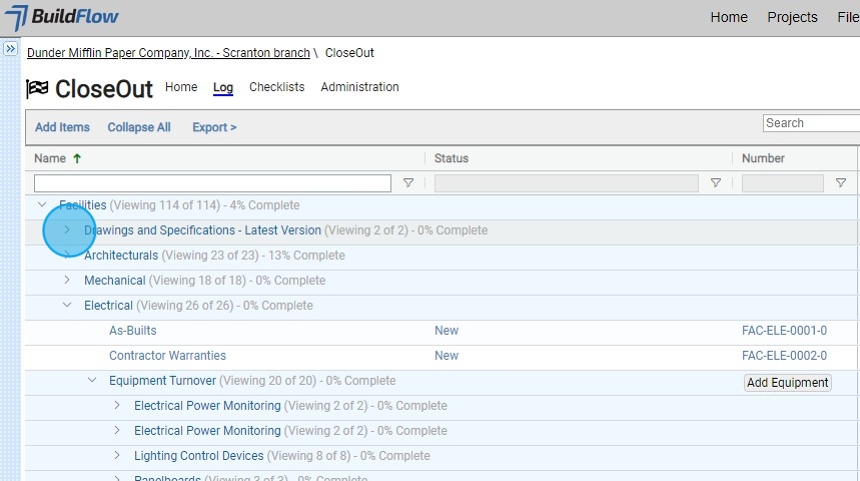Image resolution: width=860 pixels, height=481 pixels.
Task: Open the As-Builts item
Action: click(133, 330)
